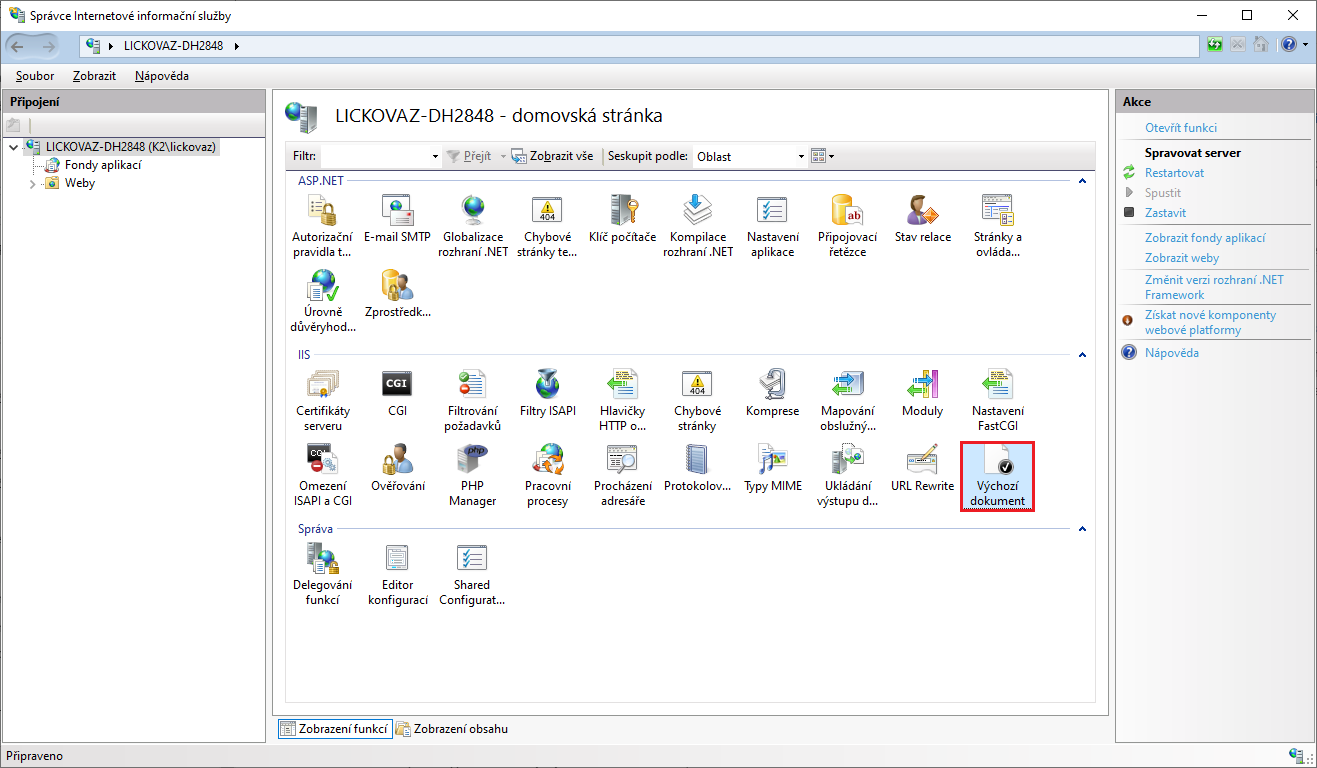This screenshot has height=768, width=1317.
Task: Open Klíč počítače feature
Action: [x=622, y=219]
